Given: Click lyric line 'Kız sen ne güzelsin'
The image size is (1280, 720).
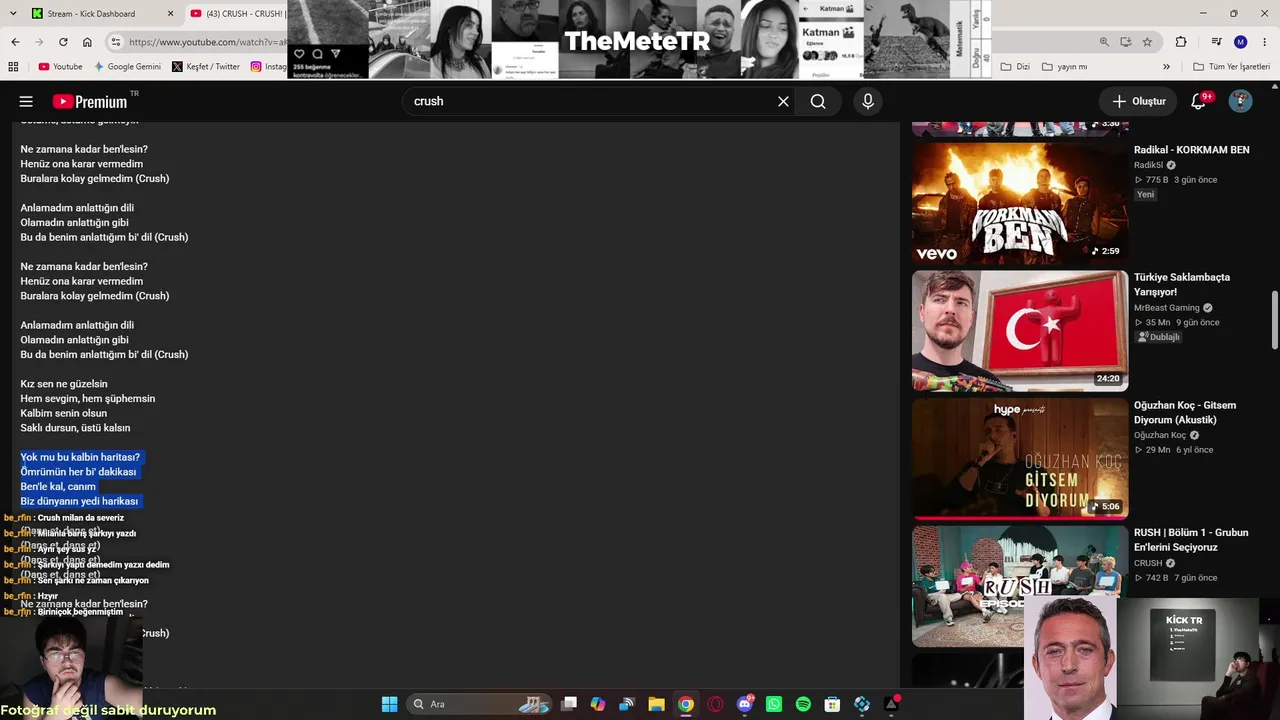Looking at the screenshot, I should click(x=64, y=384).
